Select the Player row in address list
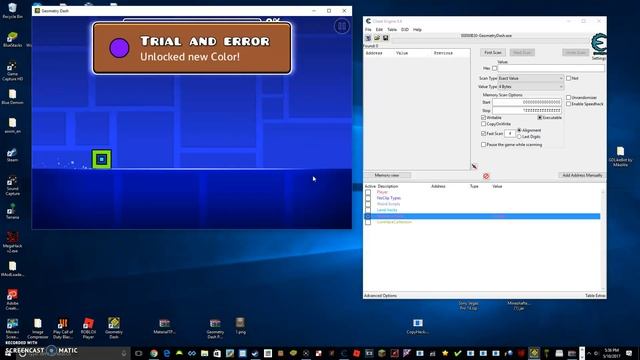The width and height of the screenshot is (640, 360). point(482,192)
